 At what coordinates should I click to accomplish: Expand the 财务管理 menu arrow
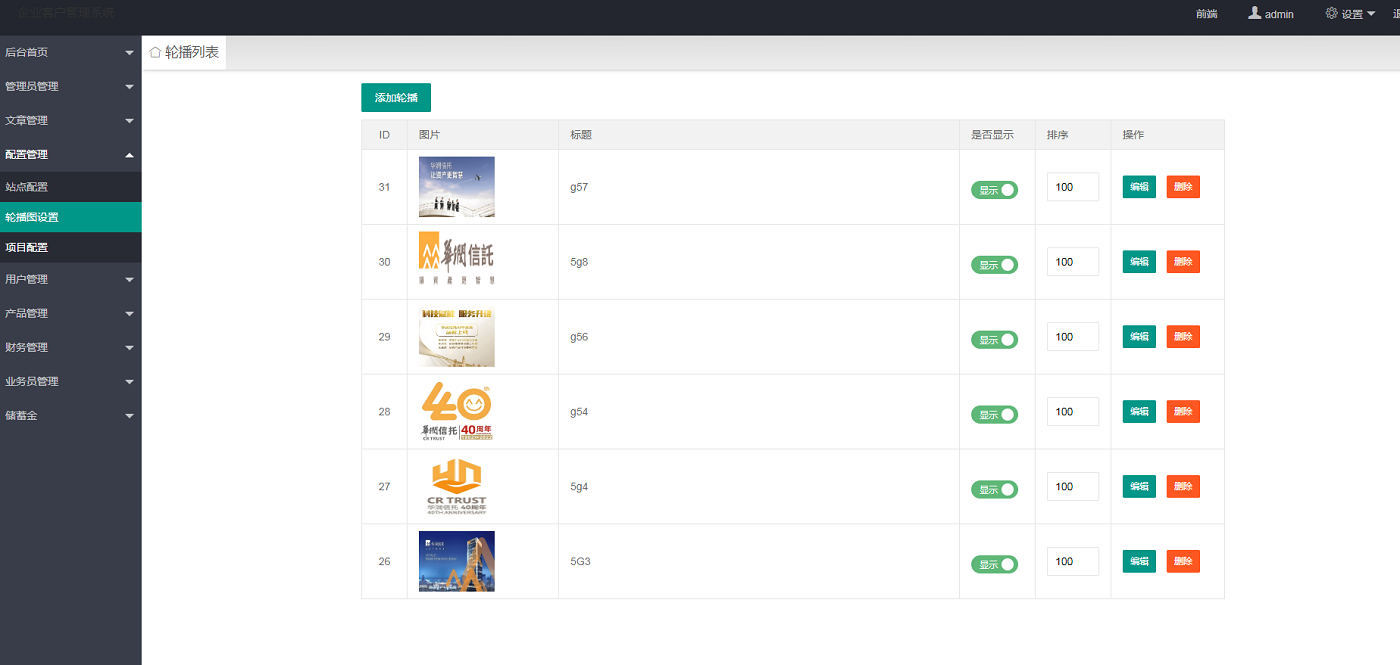129,348
